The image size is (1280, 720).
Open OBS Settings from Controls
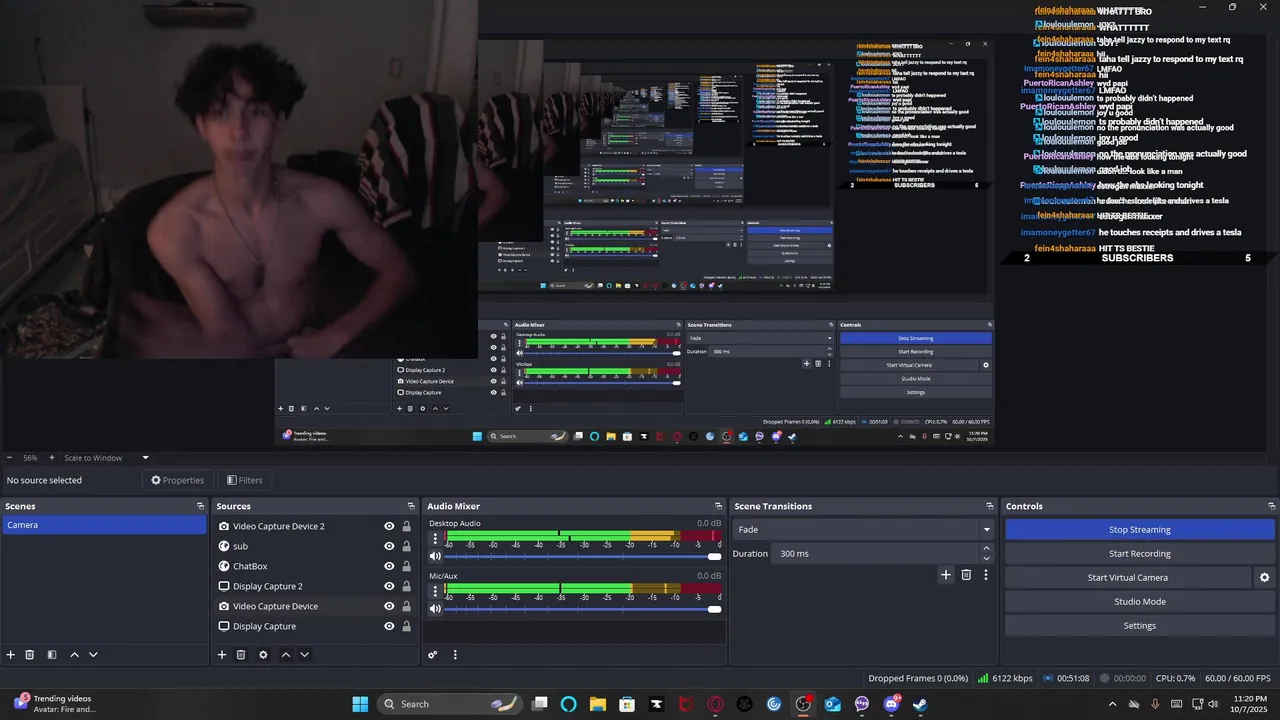click(1140, 626)
